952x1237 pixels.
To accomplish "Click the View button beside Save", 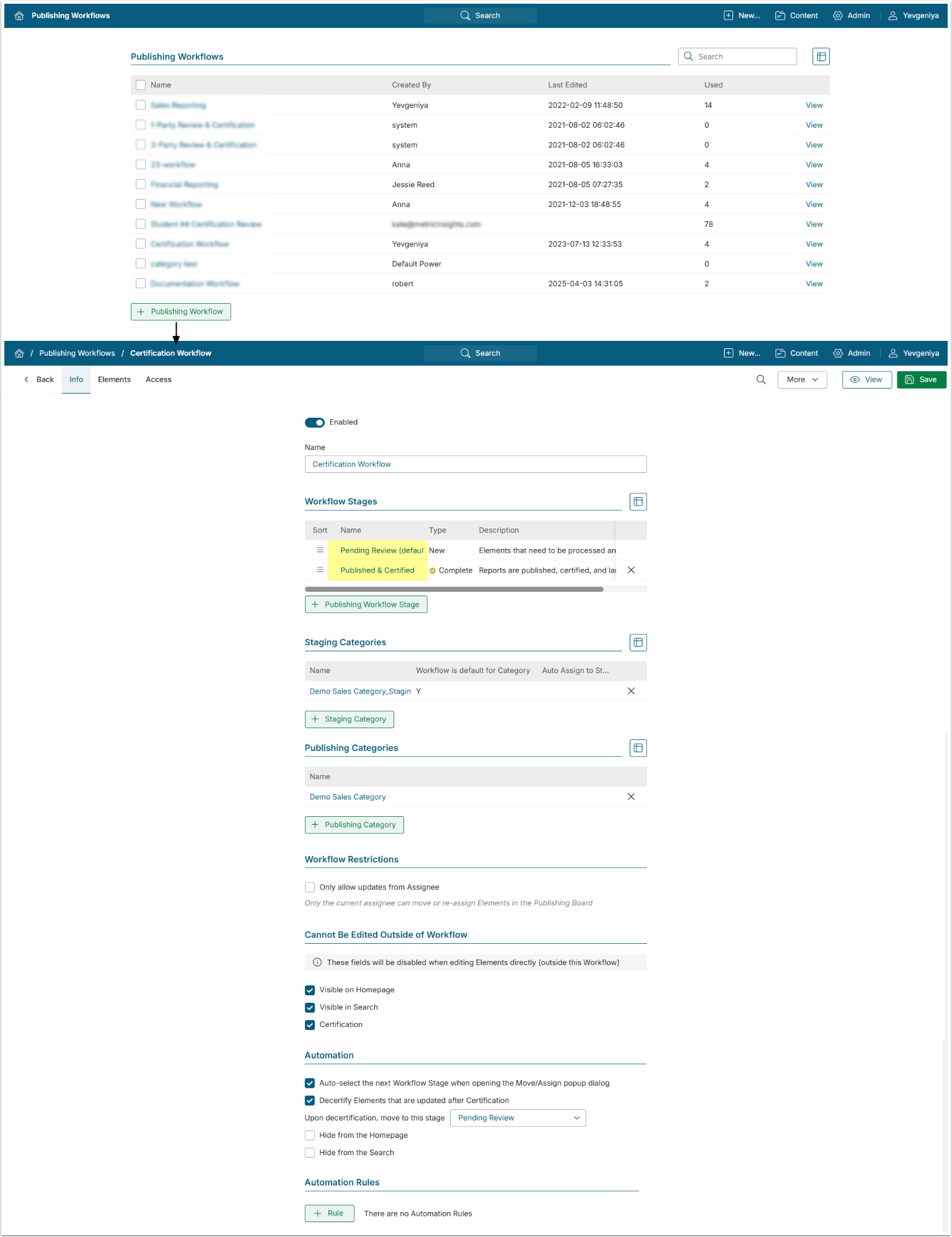I will [x=867, y=380].
